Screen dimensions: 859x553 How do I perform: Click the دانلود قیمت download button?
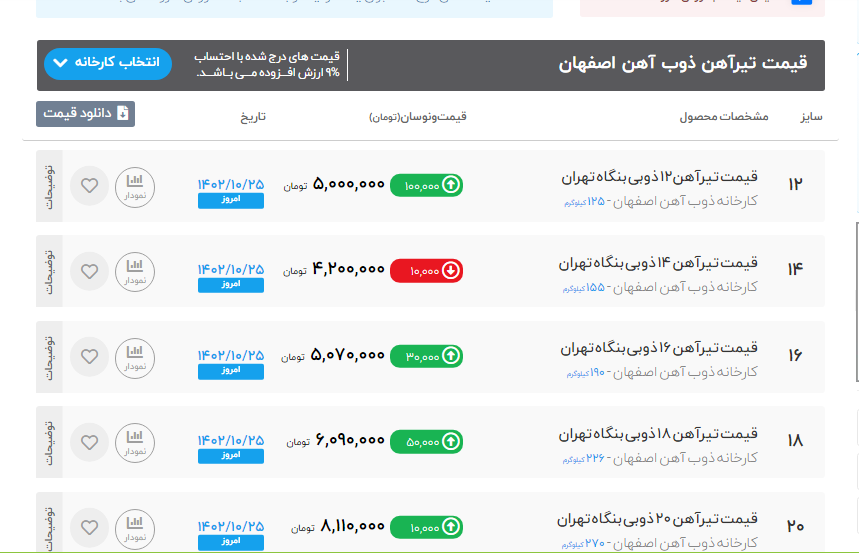click(x=85, y=114)
